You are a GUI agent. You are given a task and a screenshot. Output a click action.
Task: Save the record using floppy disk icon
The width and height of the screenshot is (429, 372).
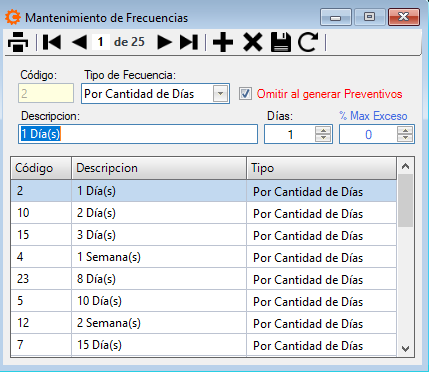click(x=281, y=42)
